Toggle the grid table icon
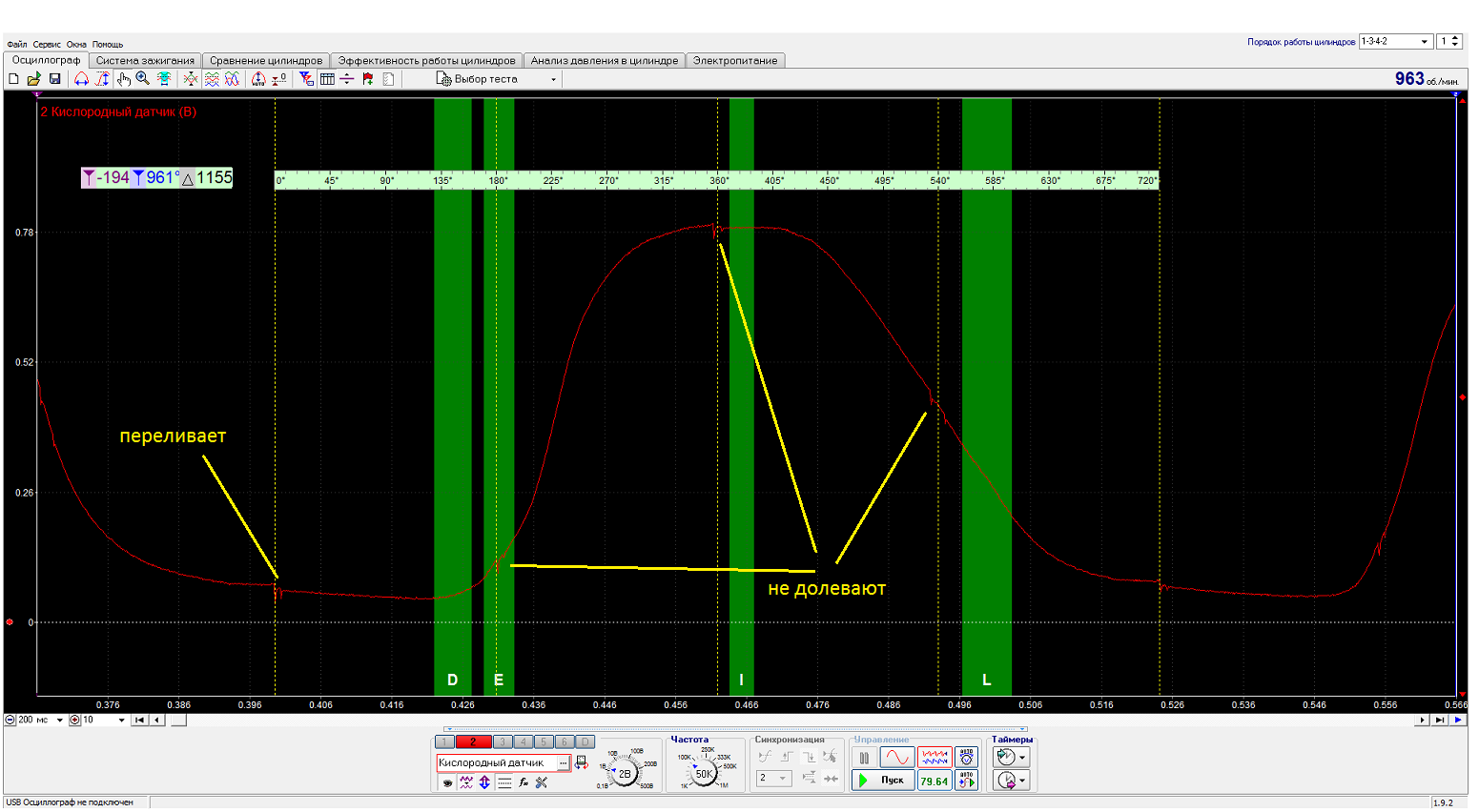The image size is (1479, 812). pyautogui.click(x=327, y=79)
